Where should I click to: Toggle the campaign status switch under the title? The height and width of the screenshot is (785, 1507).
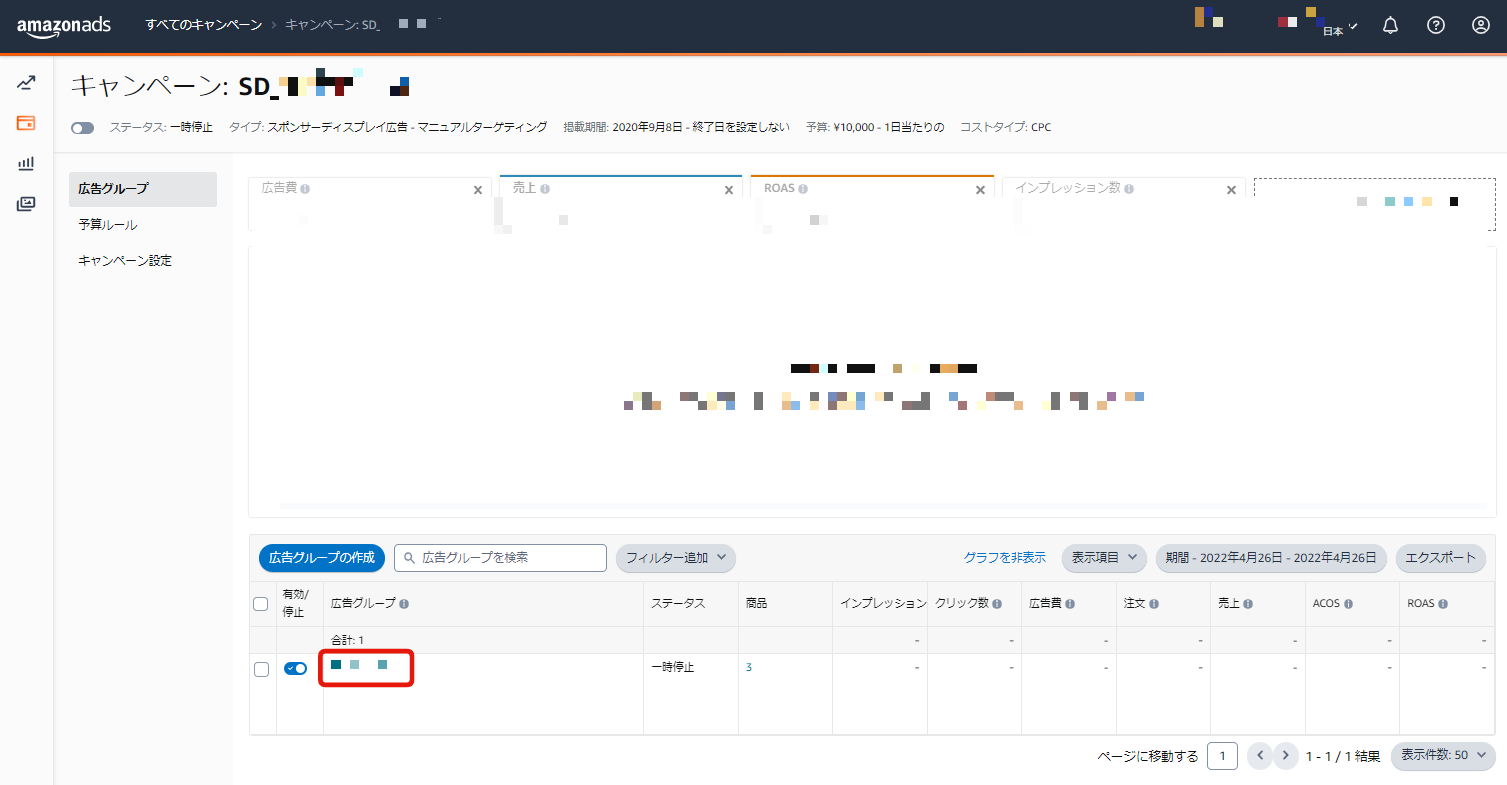click(83, 128)
